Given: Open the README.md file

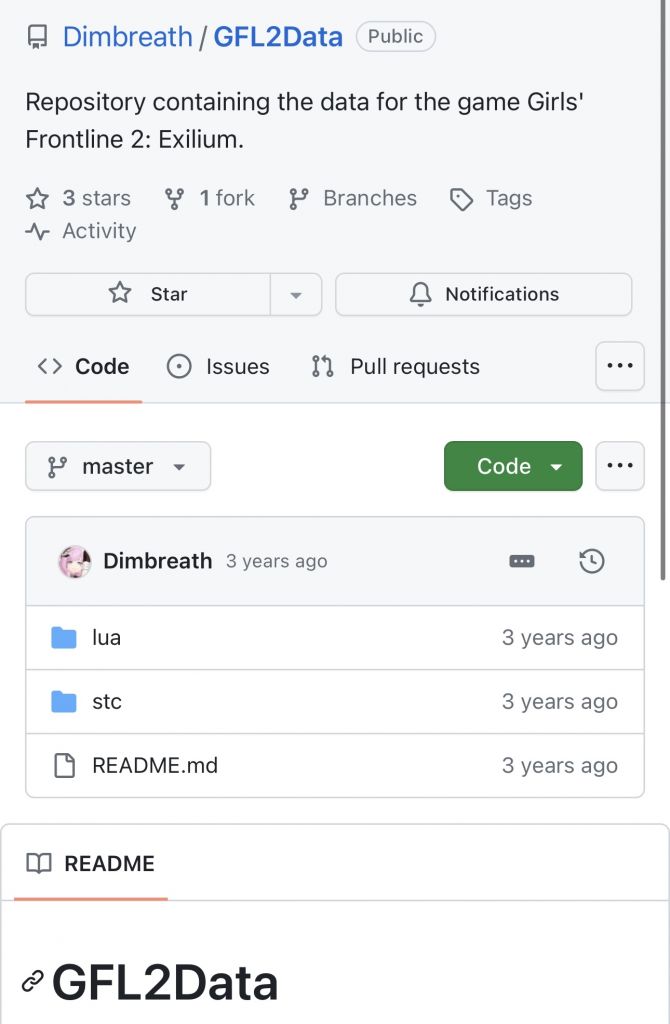Looking at the screenshot, I should [x=154, y=766].
